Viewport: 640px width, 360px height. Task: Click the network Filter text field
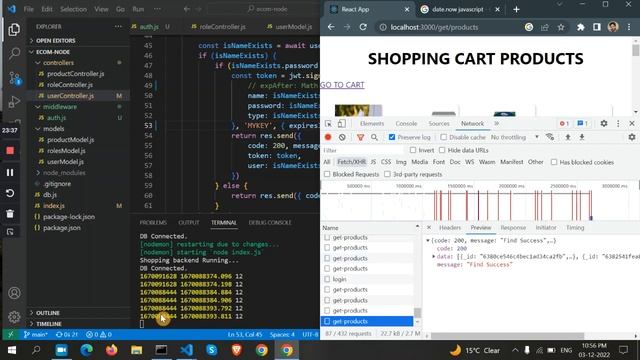click(362, 150)
